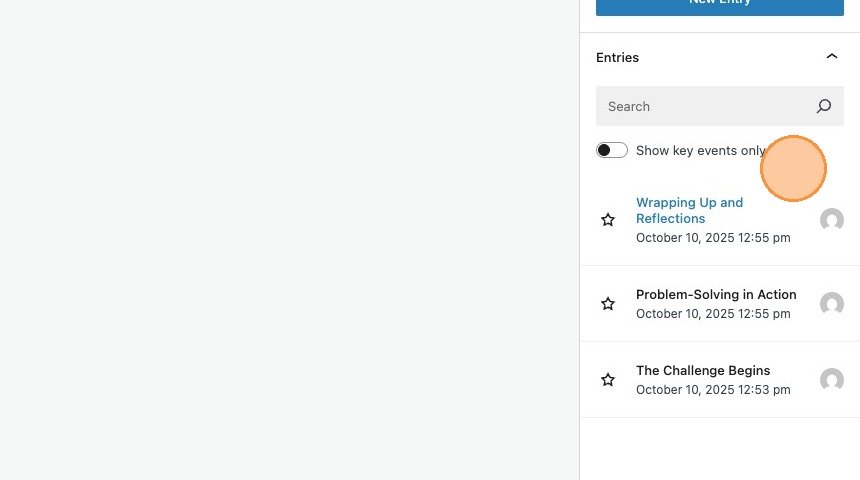This screenshot has width=860, height=480.
Task: Click the Show key events only label
Action: tap(700, 150)
